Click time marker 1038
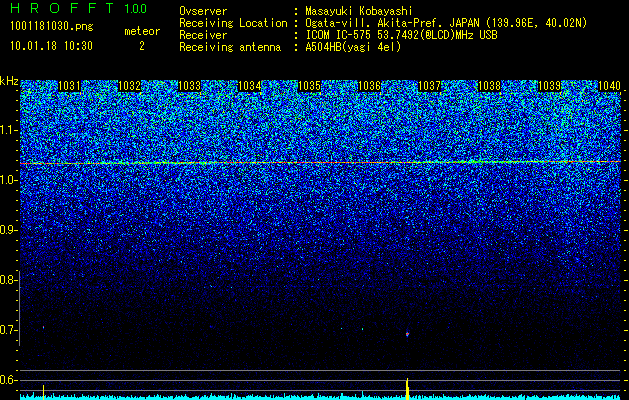 tap(490, 86)
